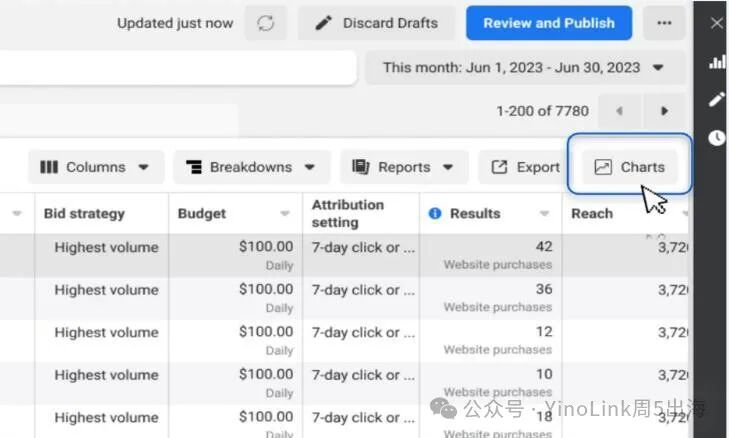Open the Columns dropdown
Image resolution: width=729 pixels, height=438 pixels.
pyautogui.click(x=95, y=167)
